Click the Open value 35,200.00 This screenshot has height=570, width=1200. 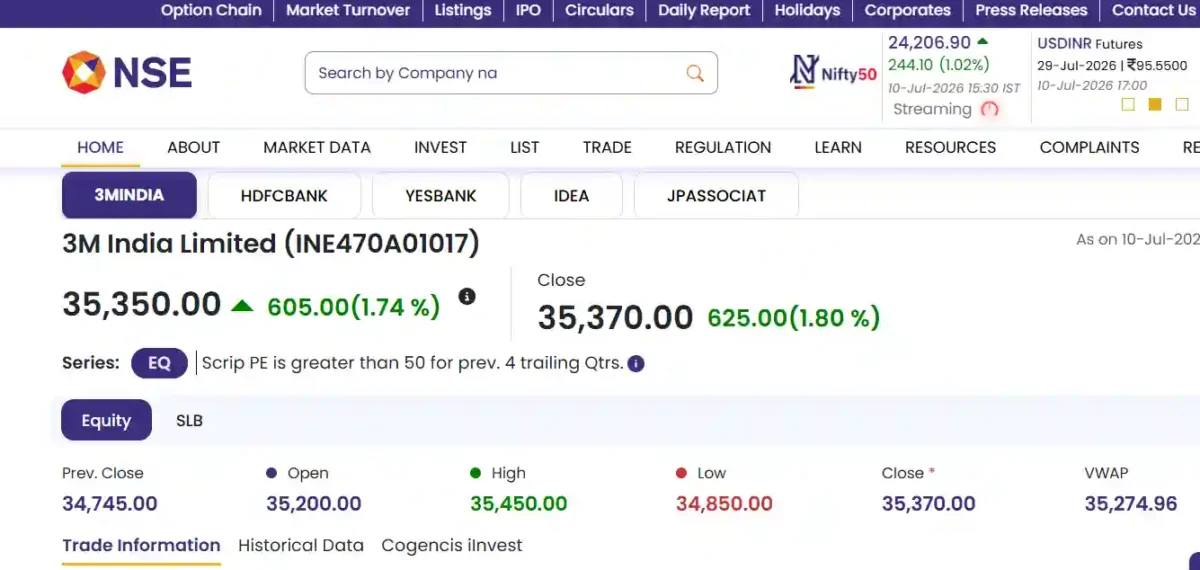coord(314,503)
